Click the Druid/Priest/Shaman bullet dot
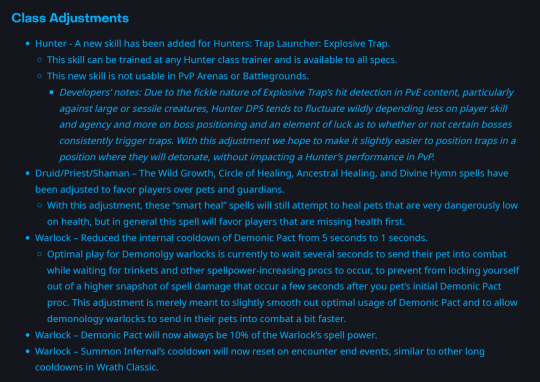This screenshot has height=382, width=540. (28, 173)
